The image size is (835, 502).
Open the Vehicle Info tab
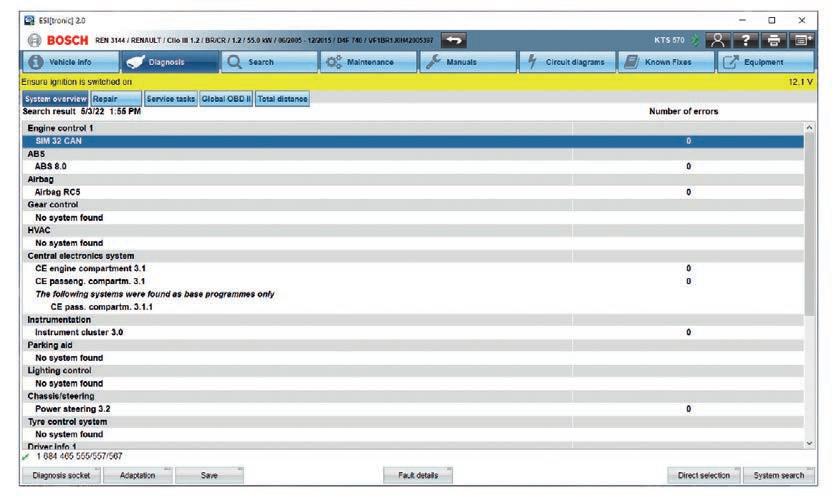pos(70,62)
